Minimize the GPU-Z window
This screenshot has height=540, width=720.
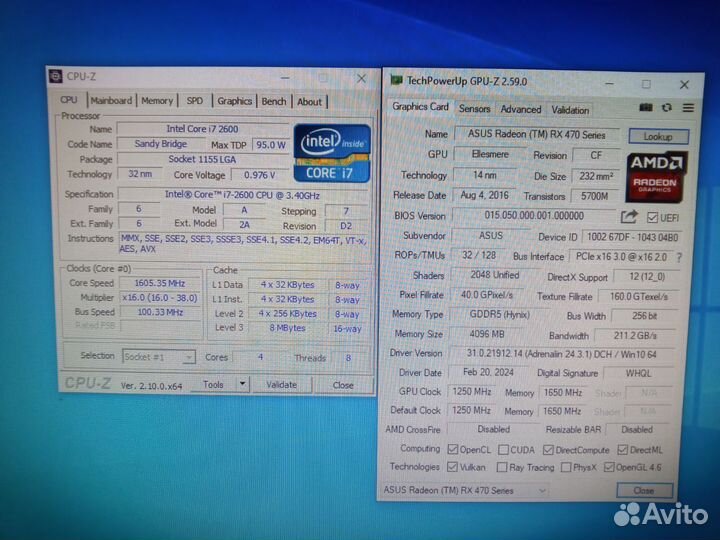coord(609,84)
